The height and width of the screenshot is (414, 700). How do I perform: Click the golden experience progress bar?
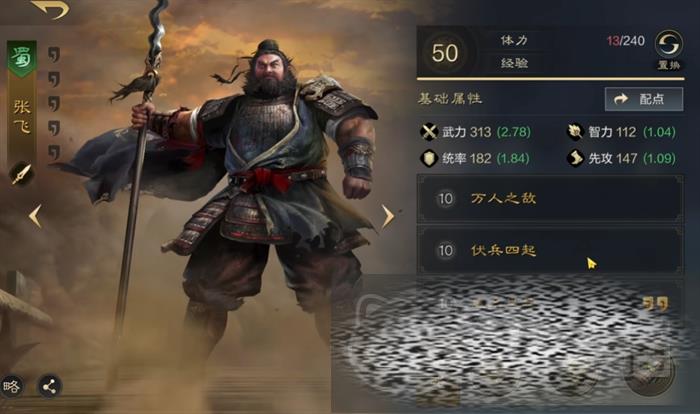[x=550, y=79]
